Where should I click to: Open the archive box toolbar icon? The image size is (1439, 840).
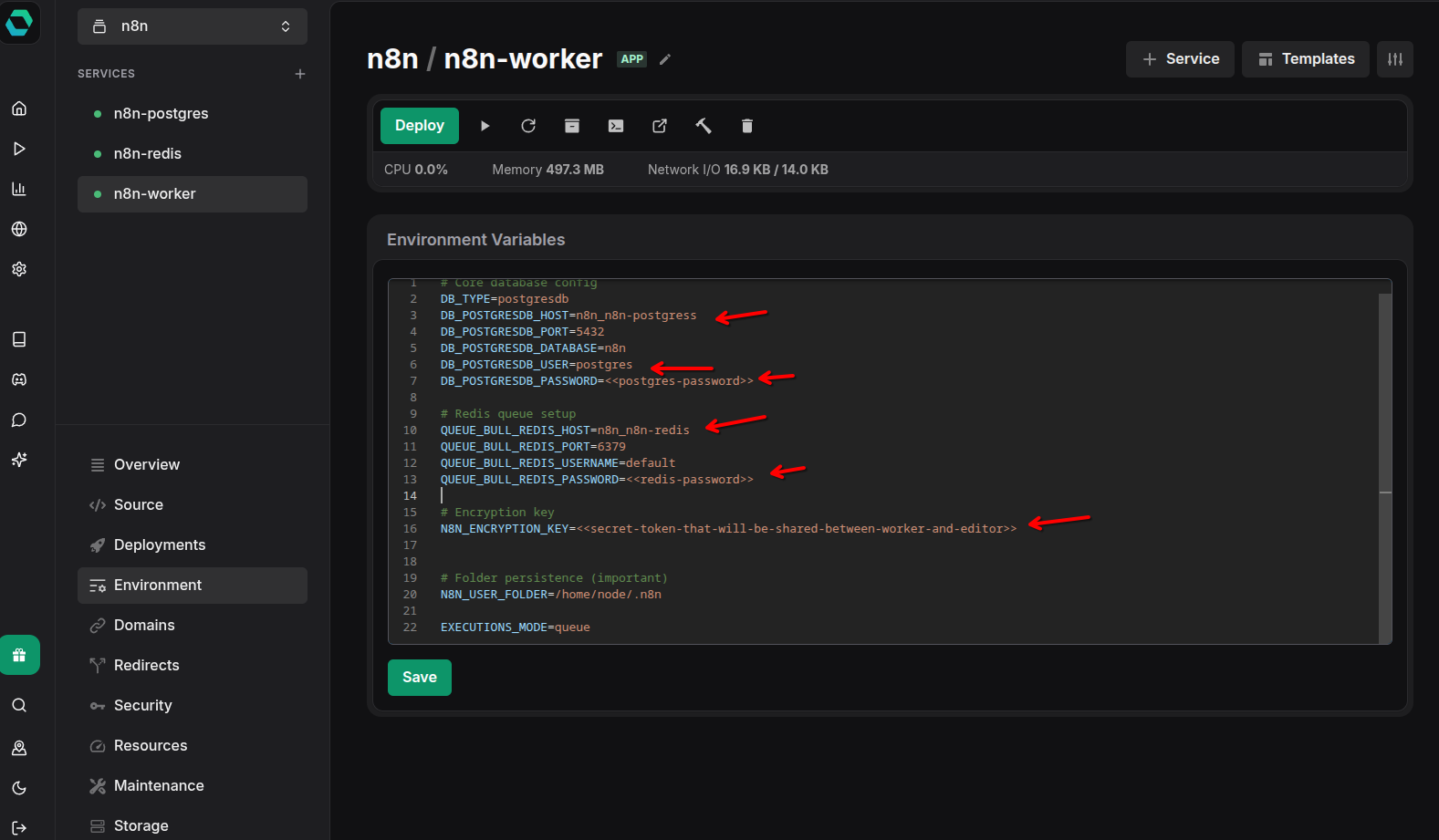pos(572,126)
